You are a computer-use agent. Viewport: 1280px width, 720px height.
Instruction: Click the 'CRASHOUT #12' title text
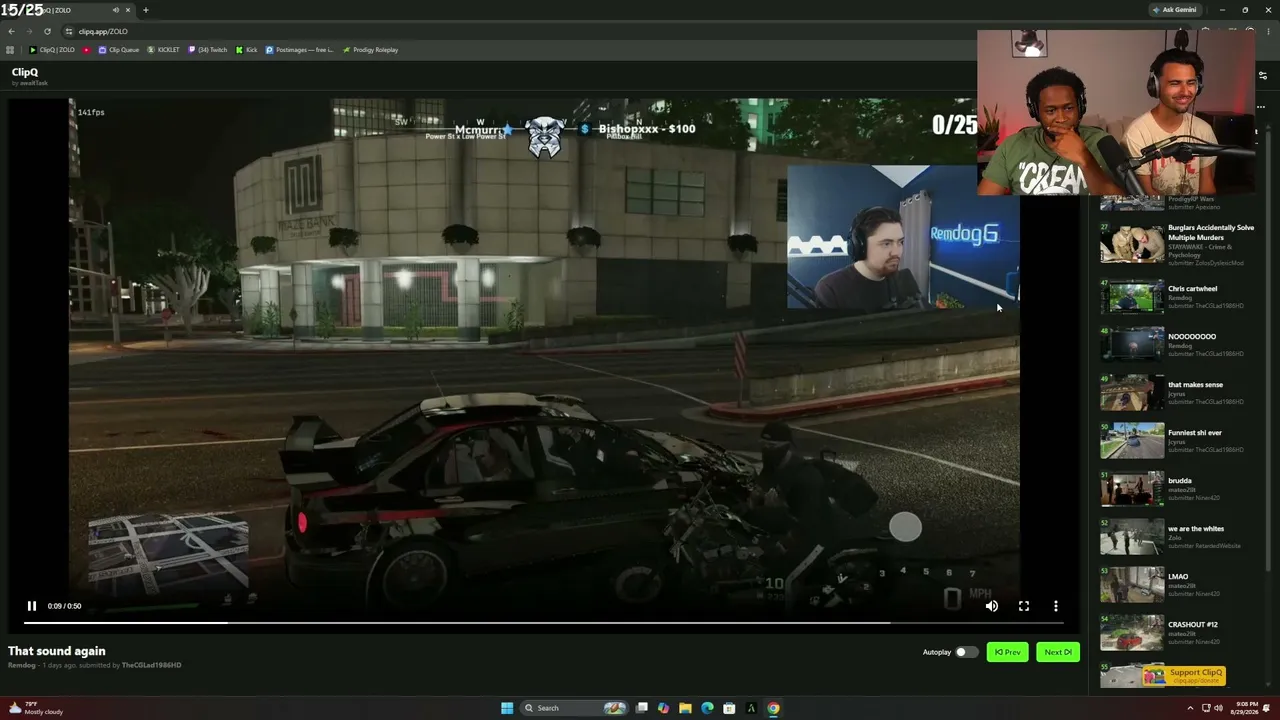point(1192,625)
